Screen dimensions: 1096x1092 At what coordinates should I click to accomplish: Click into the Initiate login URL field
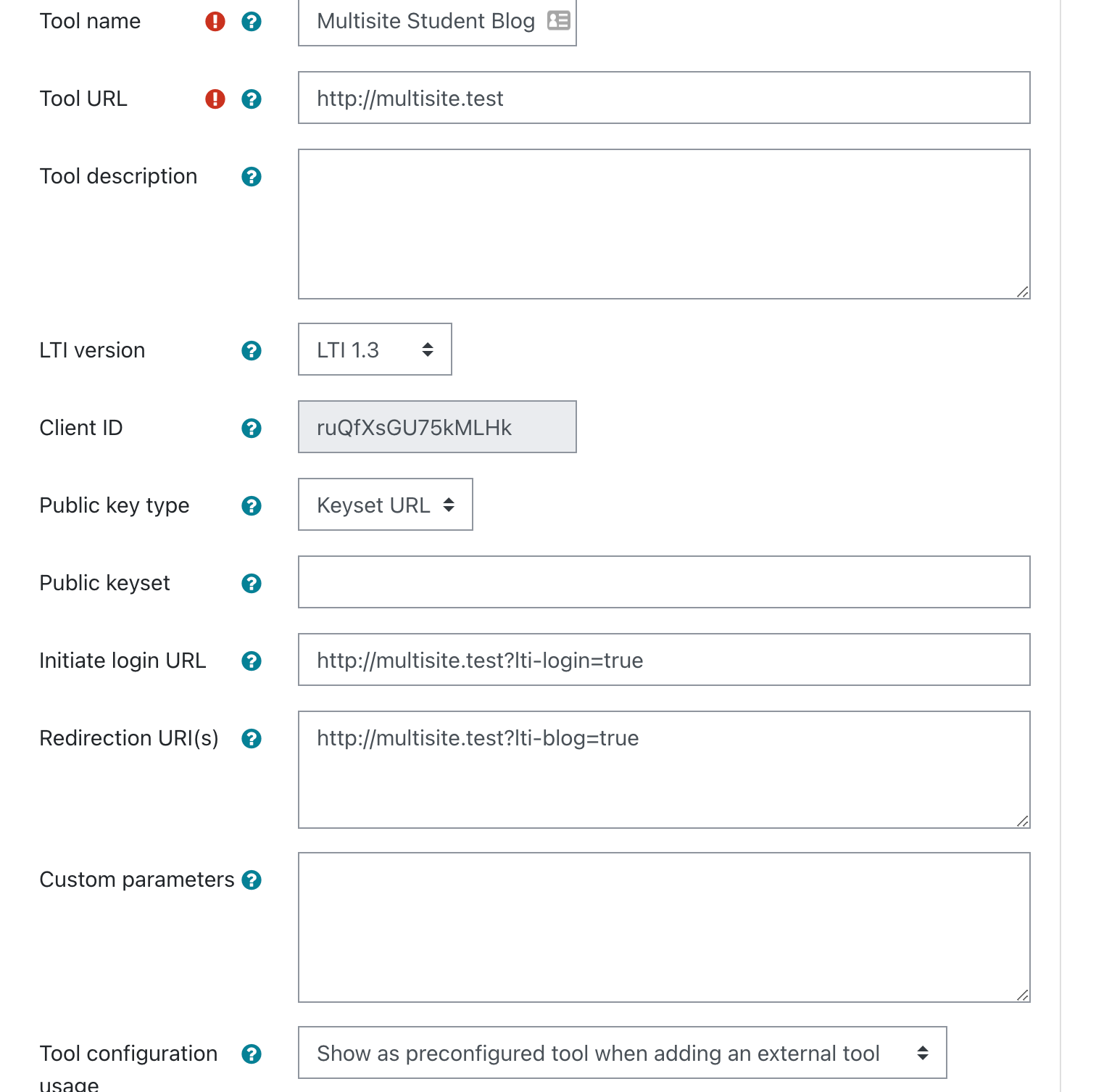(x=664, y=660)
